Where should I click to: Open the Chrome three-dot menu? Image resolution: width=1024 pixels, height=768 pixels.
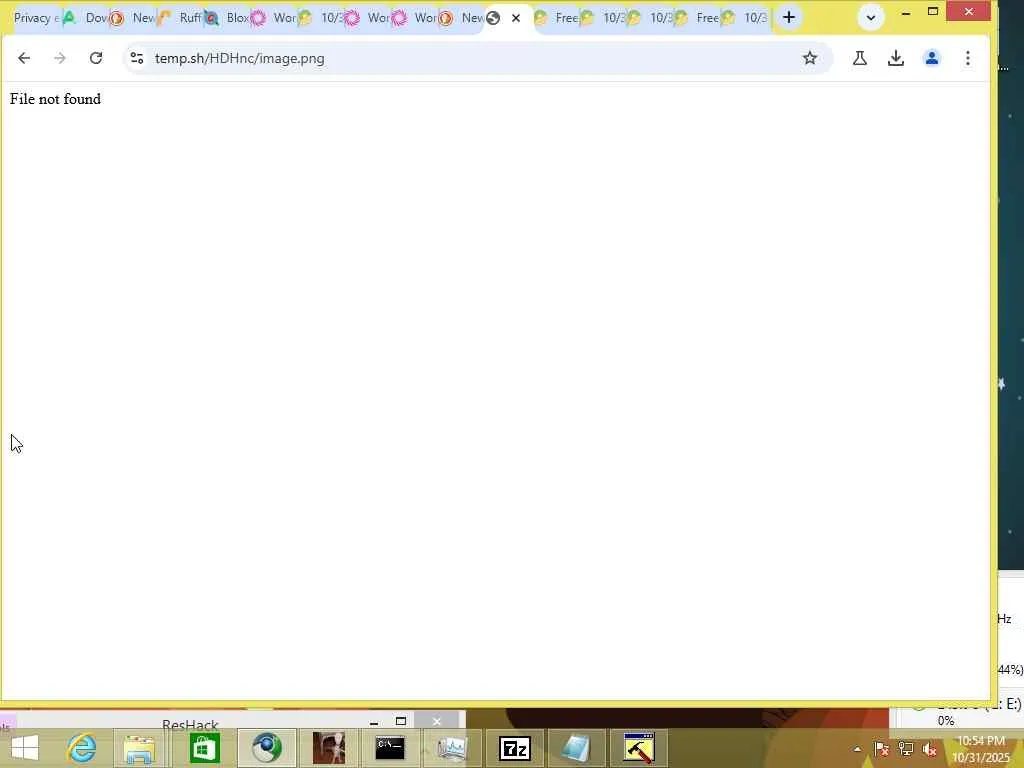(968, 58)
